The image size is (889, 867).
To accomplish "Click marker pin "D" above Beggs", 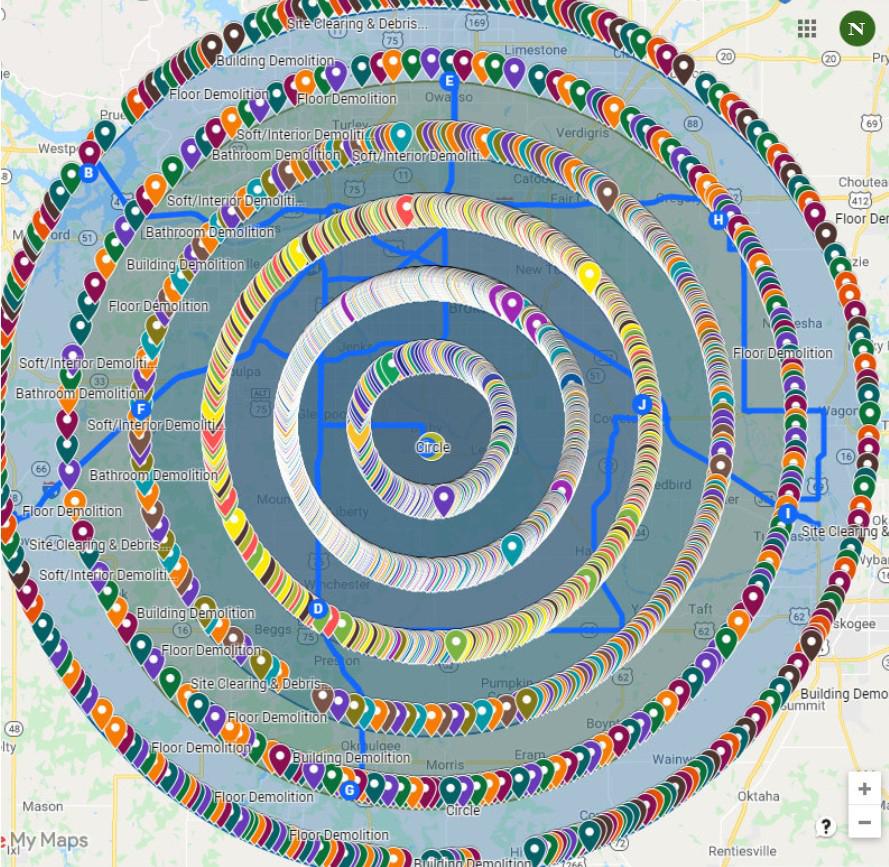I will point(320,606).
